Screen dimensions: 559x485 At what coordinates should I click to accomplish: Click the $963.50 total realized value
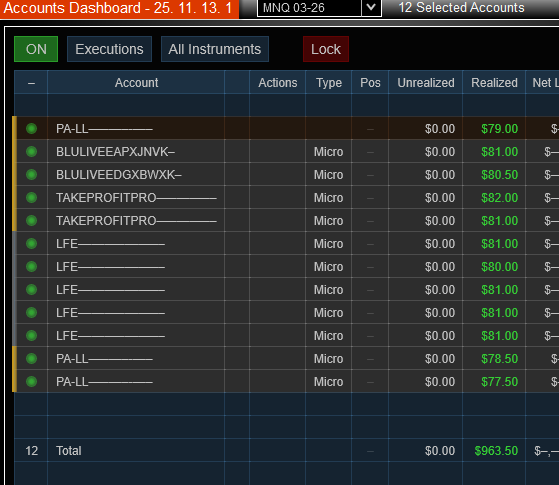coord(496,451)
